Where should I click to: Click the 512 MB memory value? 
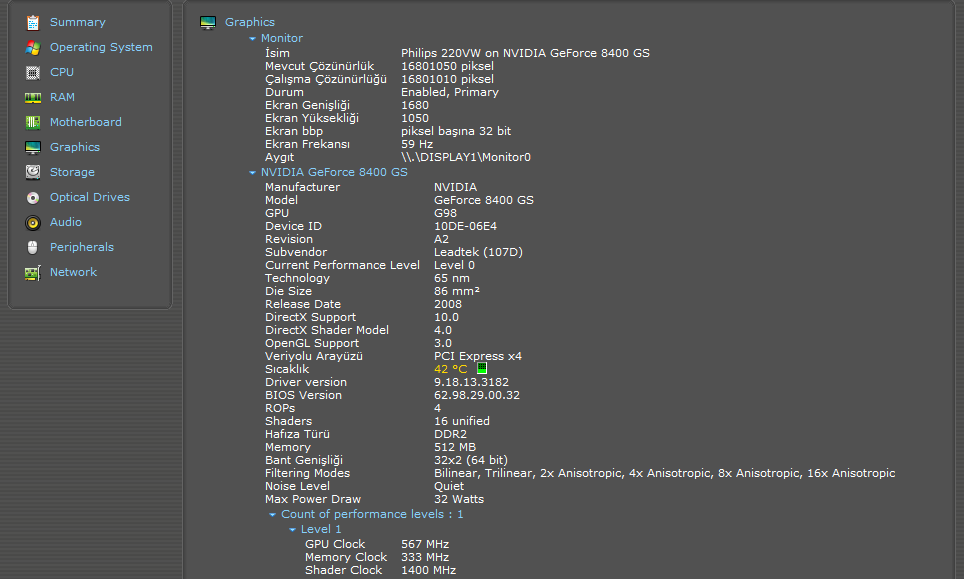pos(455,447)
